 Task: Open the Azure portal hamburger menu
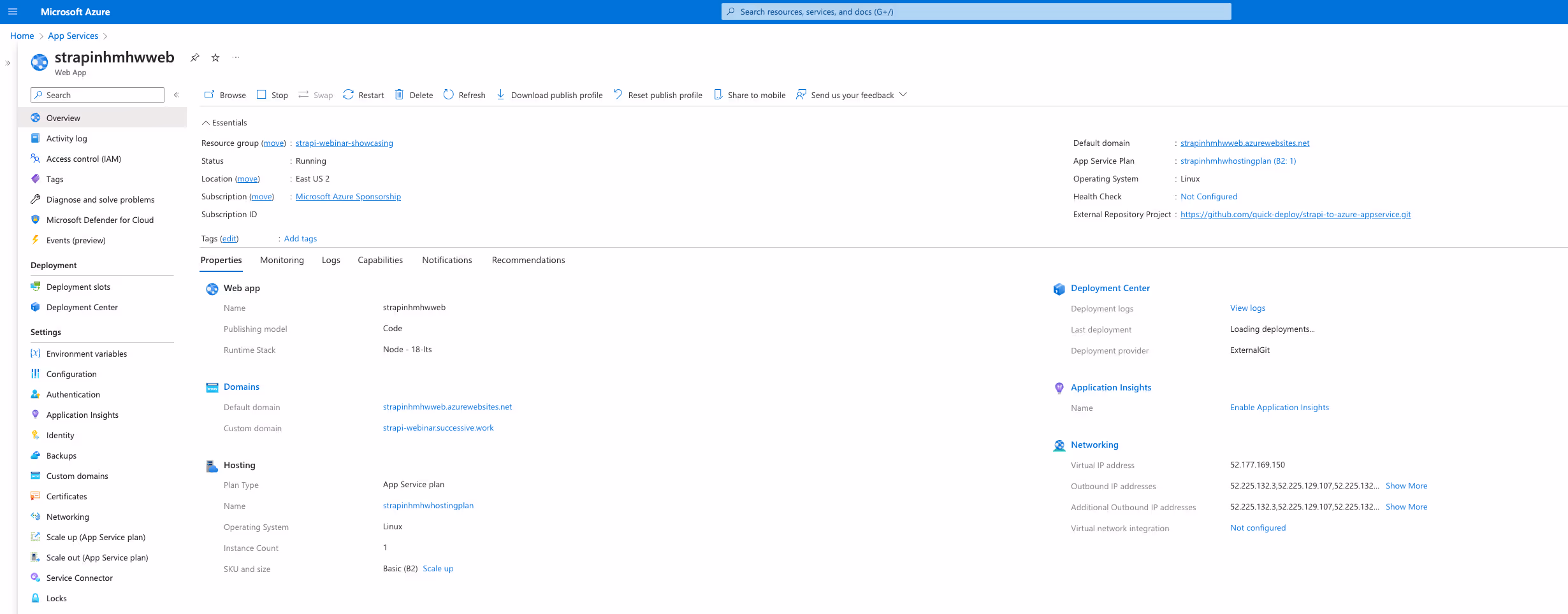pyautogui.click(x=12, y=11)
